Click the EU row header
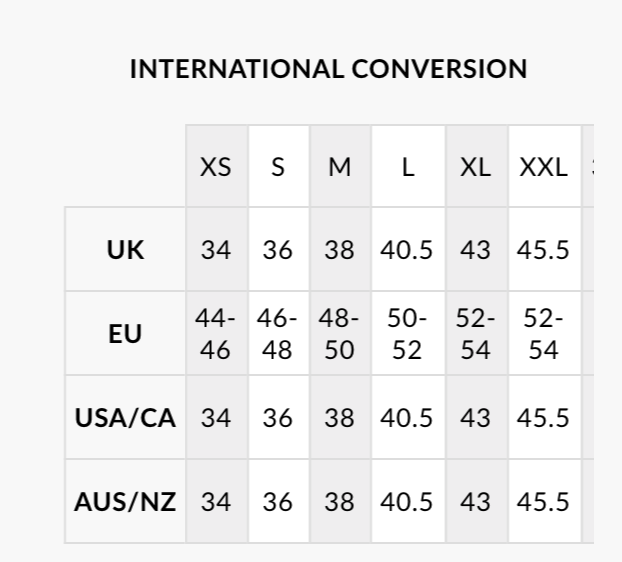 [125, 334]
